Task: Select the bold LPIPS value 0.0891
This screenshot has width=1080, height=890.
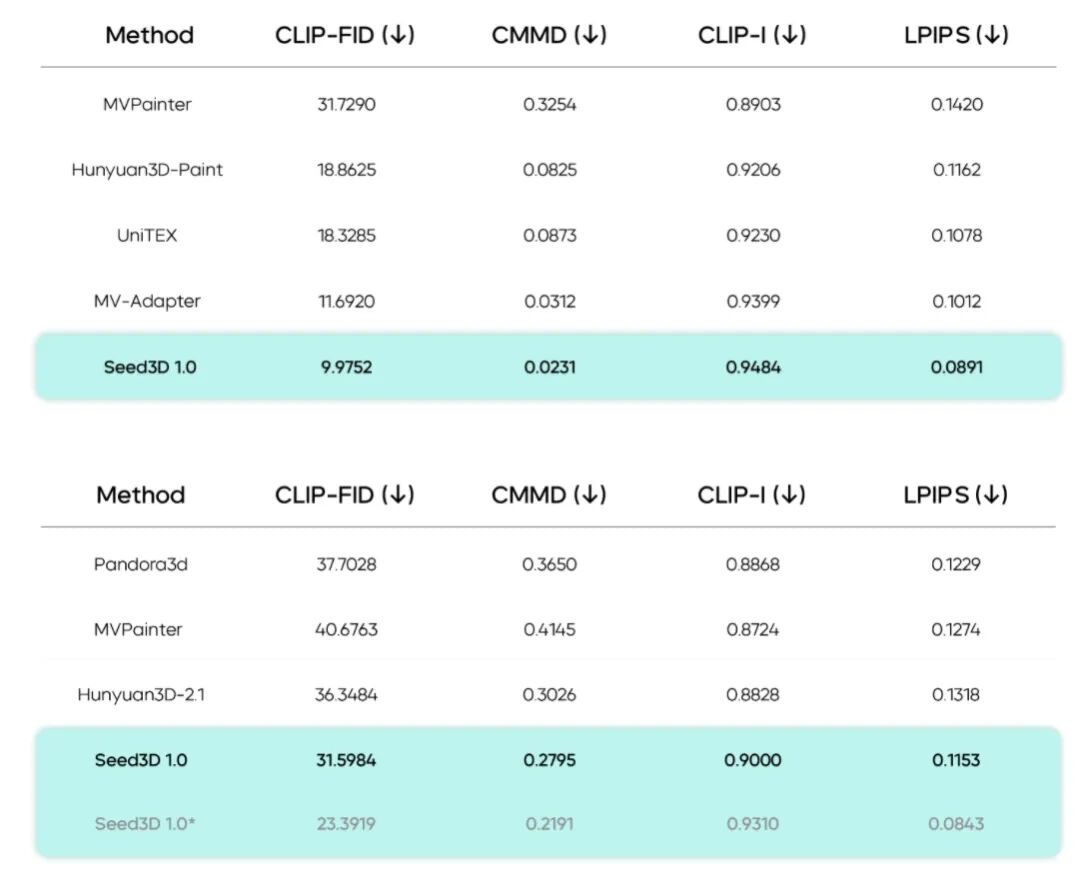Action: pos(957,367)
